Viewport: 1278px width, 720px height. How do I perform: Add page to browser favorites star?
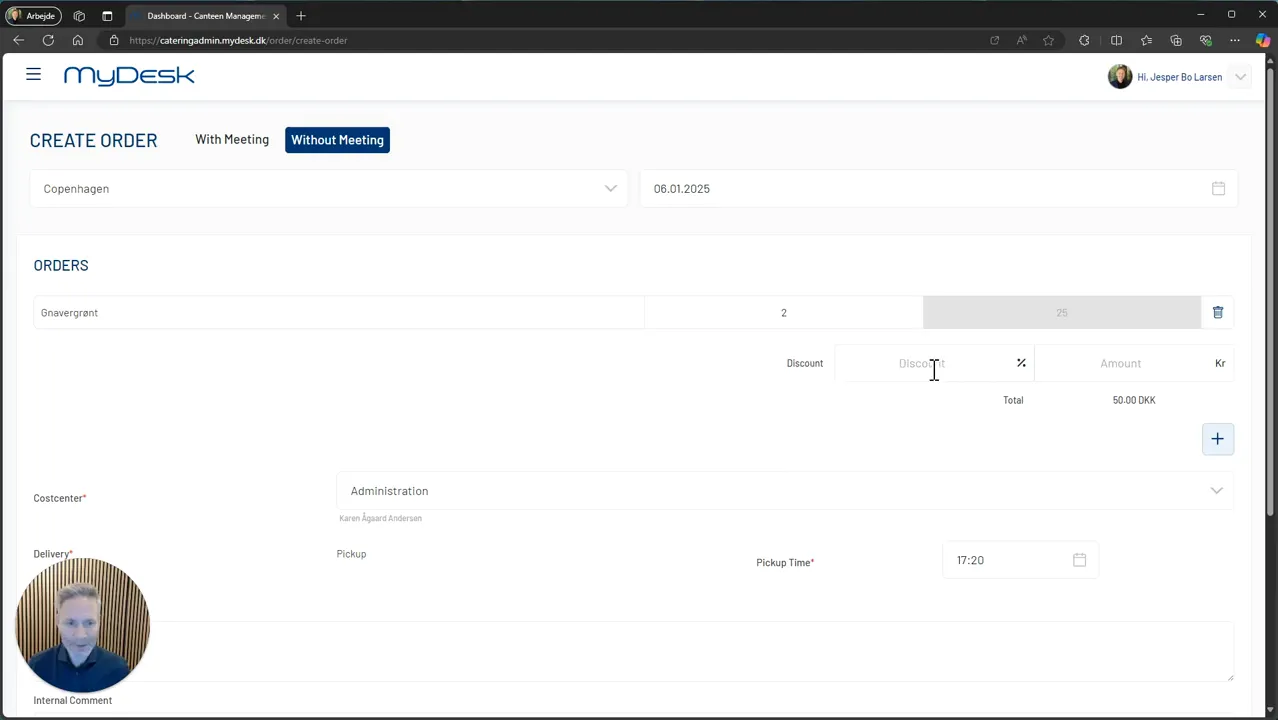[x=1048, y=40]
